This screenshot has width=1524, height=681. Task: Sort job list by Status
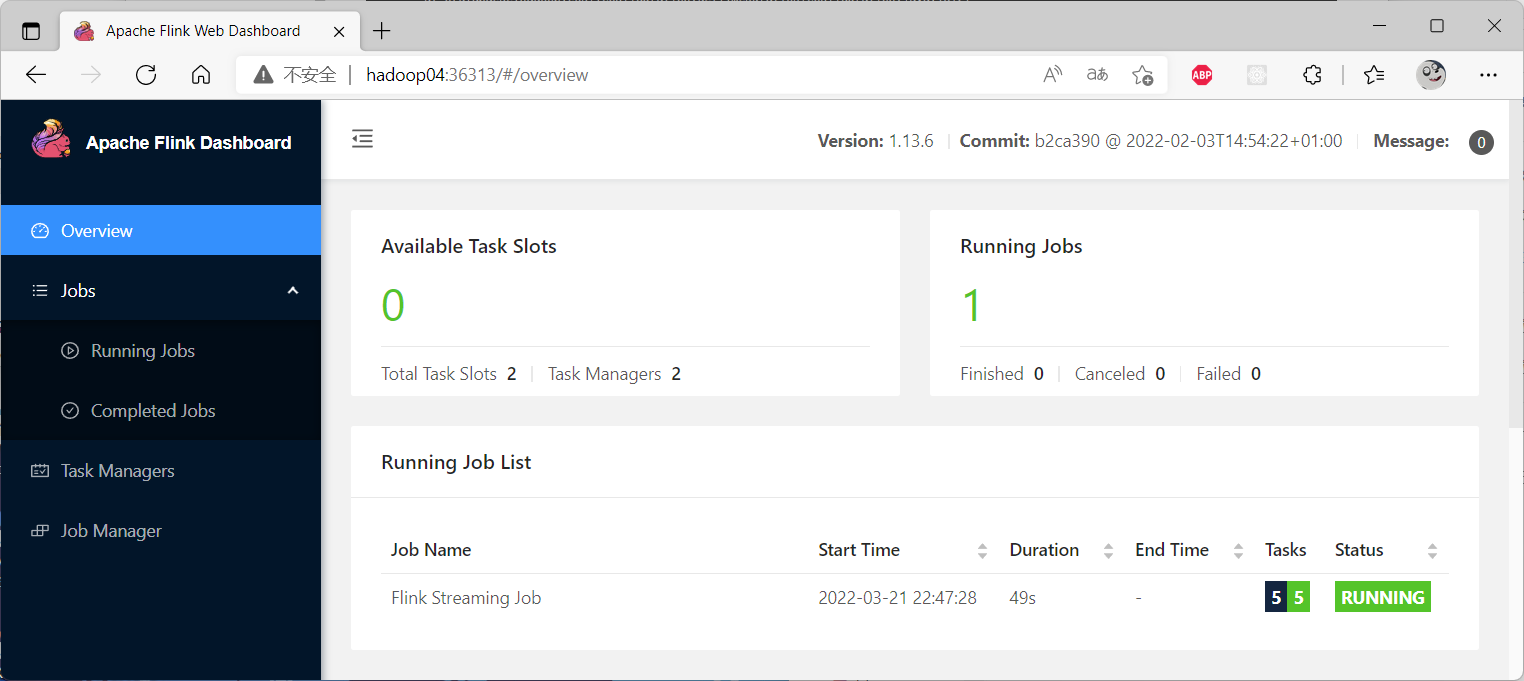click(1432, 551)
